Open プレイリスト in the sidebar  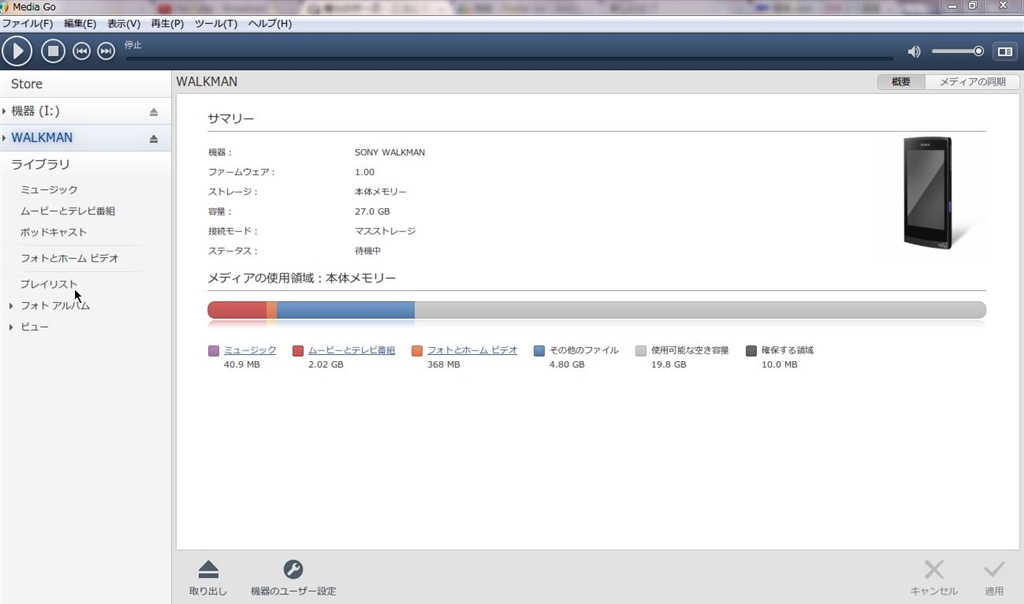tap(49, 285)
